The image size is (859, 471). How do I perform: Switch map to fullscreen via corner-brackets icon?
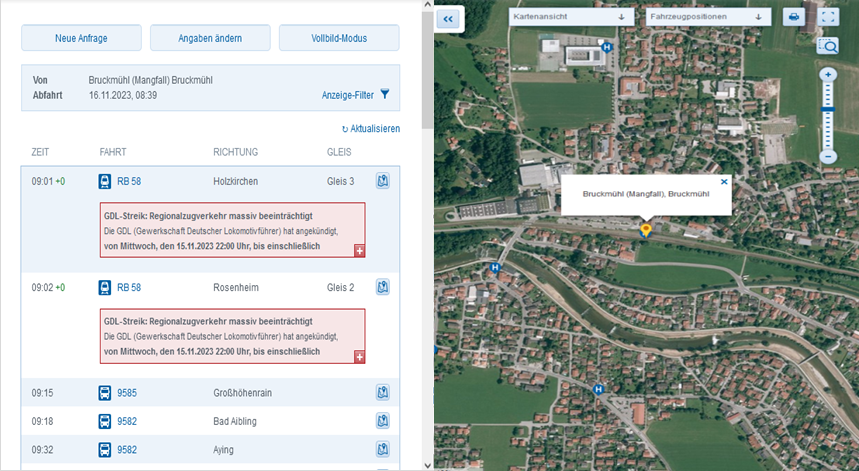tap(828, 17)
